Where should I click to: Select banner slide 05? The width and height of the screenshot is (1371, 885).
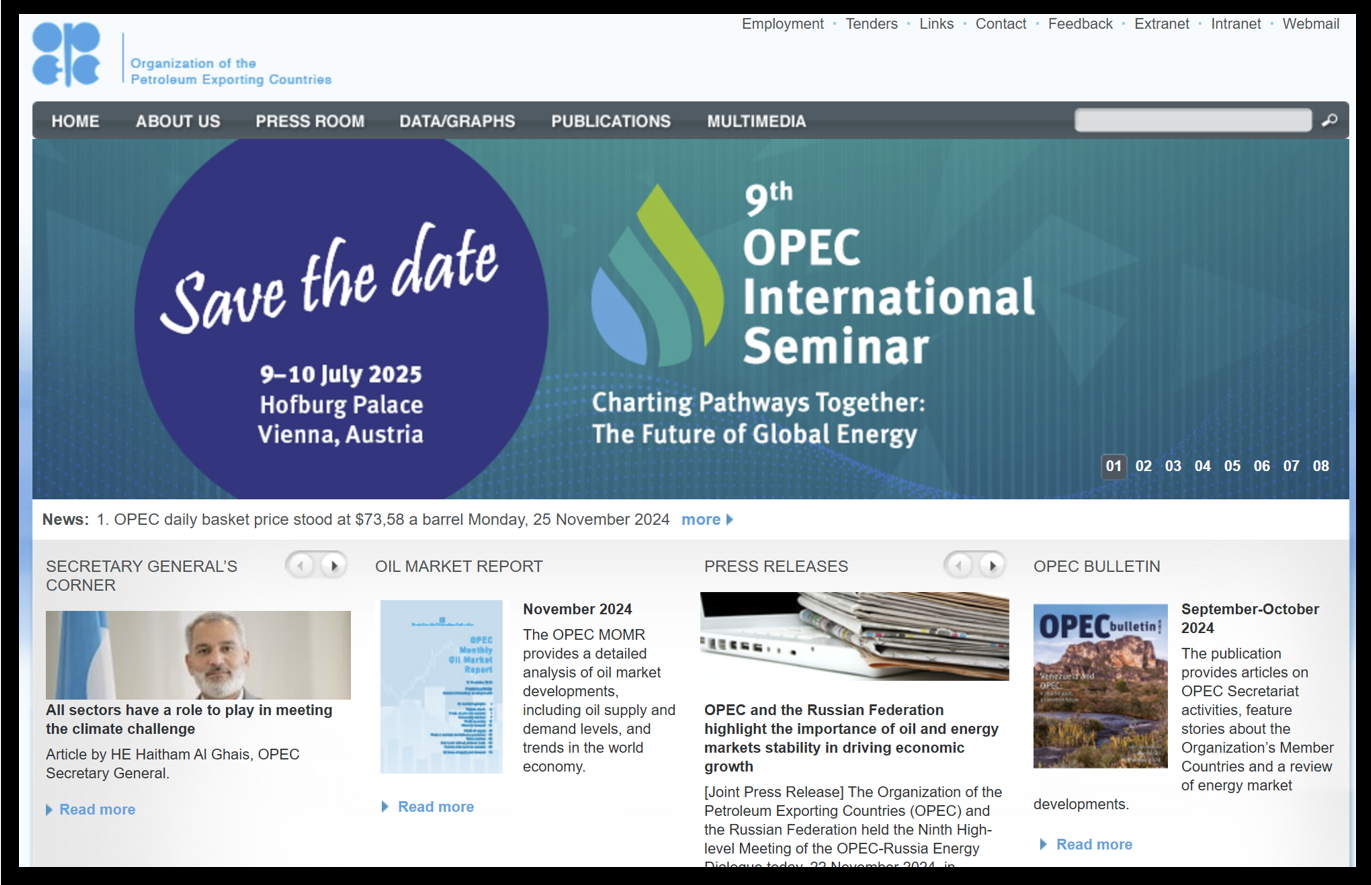[1232, 466]
